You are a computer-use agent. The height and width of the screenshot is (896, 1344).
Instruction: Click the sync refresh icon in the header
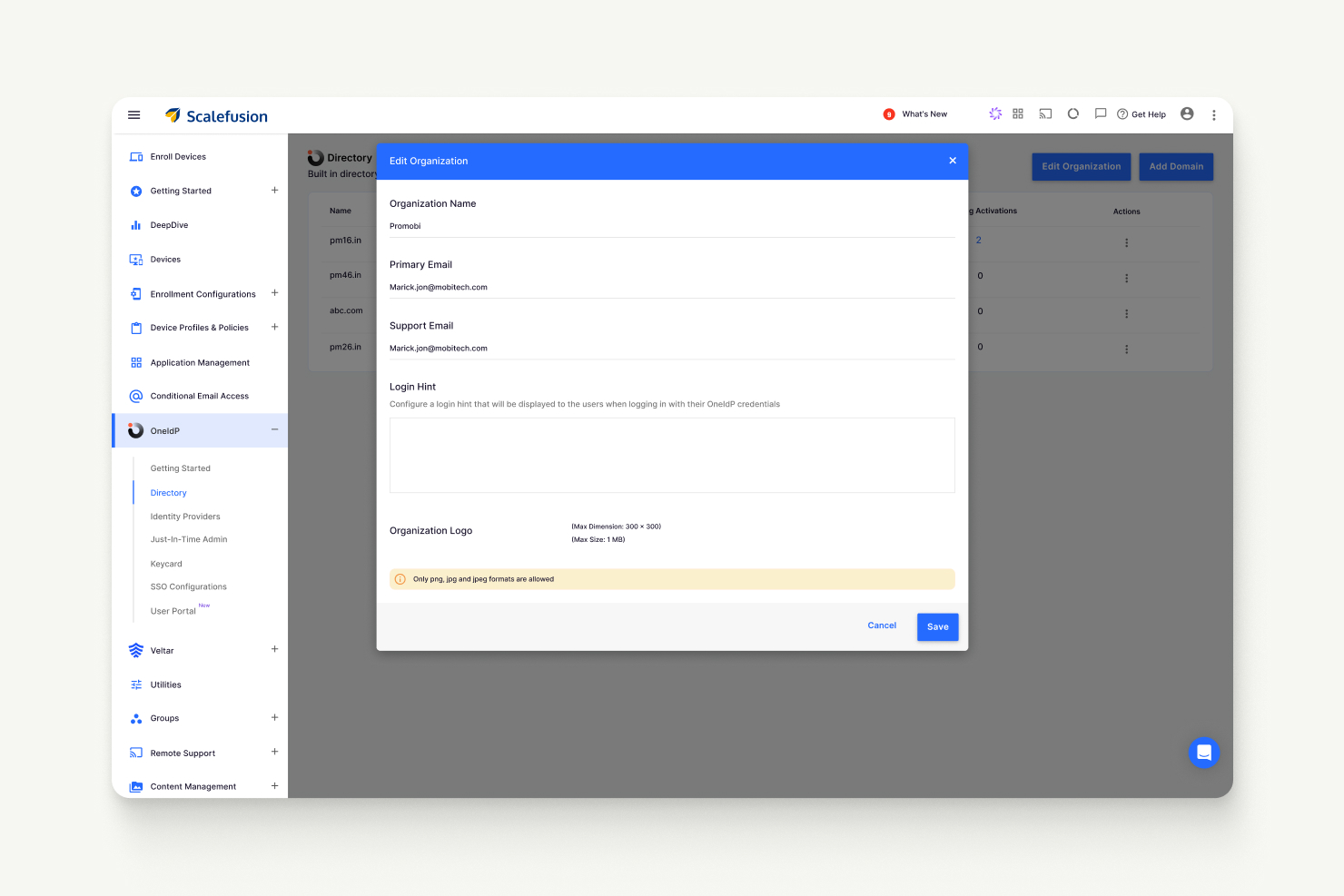tap(1073, 113)
